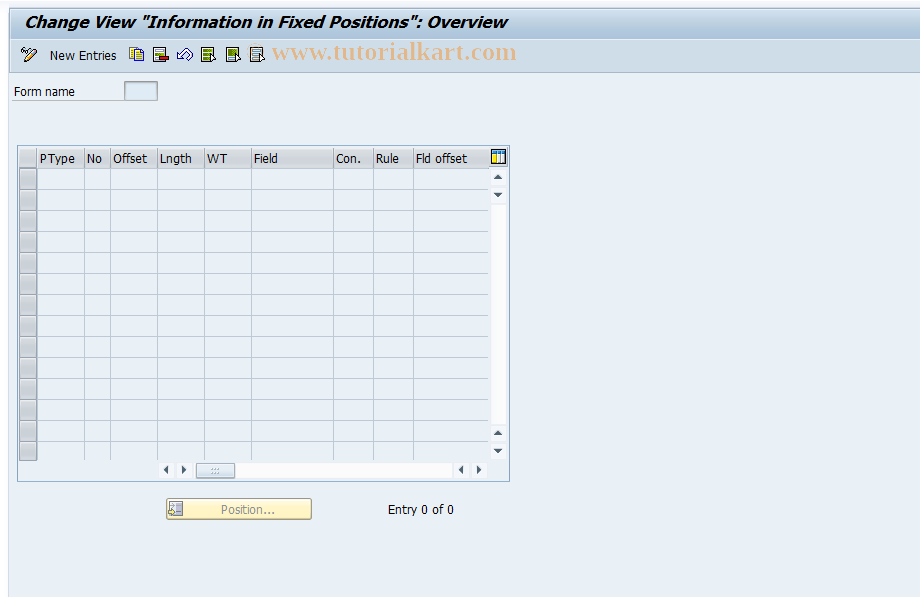
Task: Click the PType column header
Action: click(61, 158)
